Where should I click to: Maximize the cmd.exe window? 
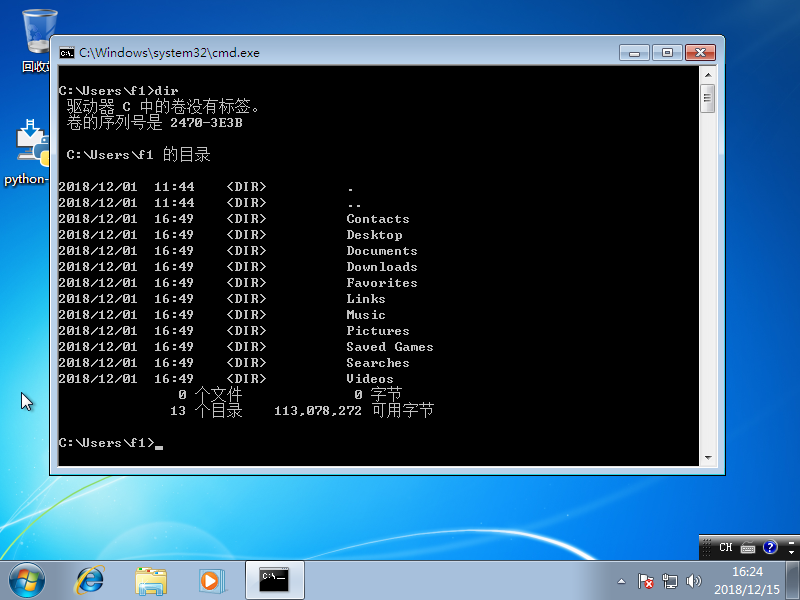667,53
